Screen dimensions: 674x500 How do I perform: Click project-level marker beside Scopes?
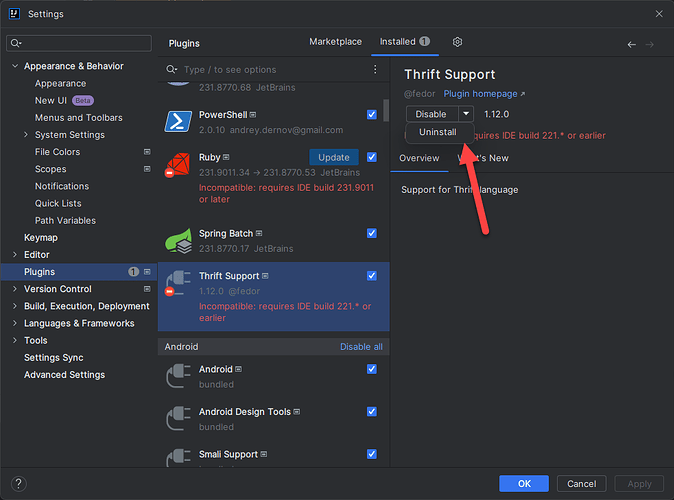147,169
